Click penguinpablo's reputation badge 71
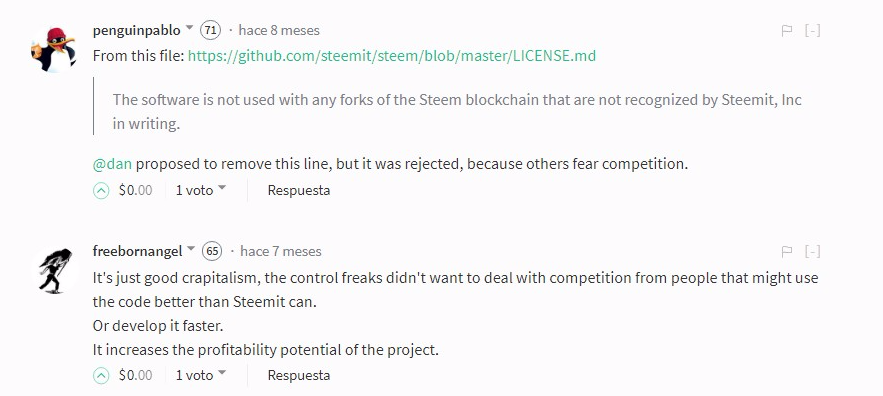The width and height of the screenshot is (883, 396). [x=210, y=30]
